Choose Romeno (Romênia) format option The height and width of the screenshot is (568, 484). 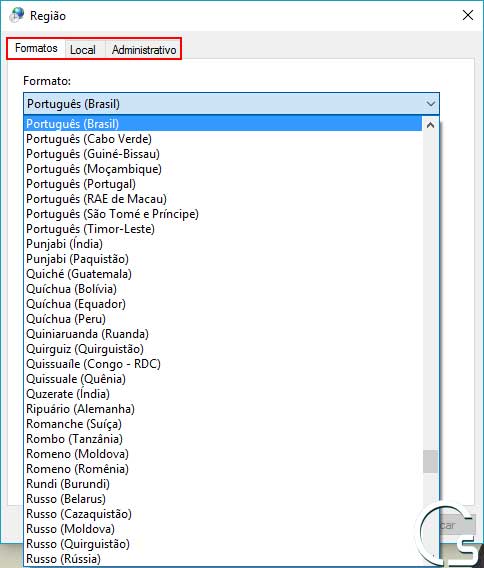(223, 469)
